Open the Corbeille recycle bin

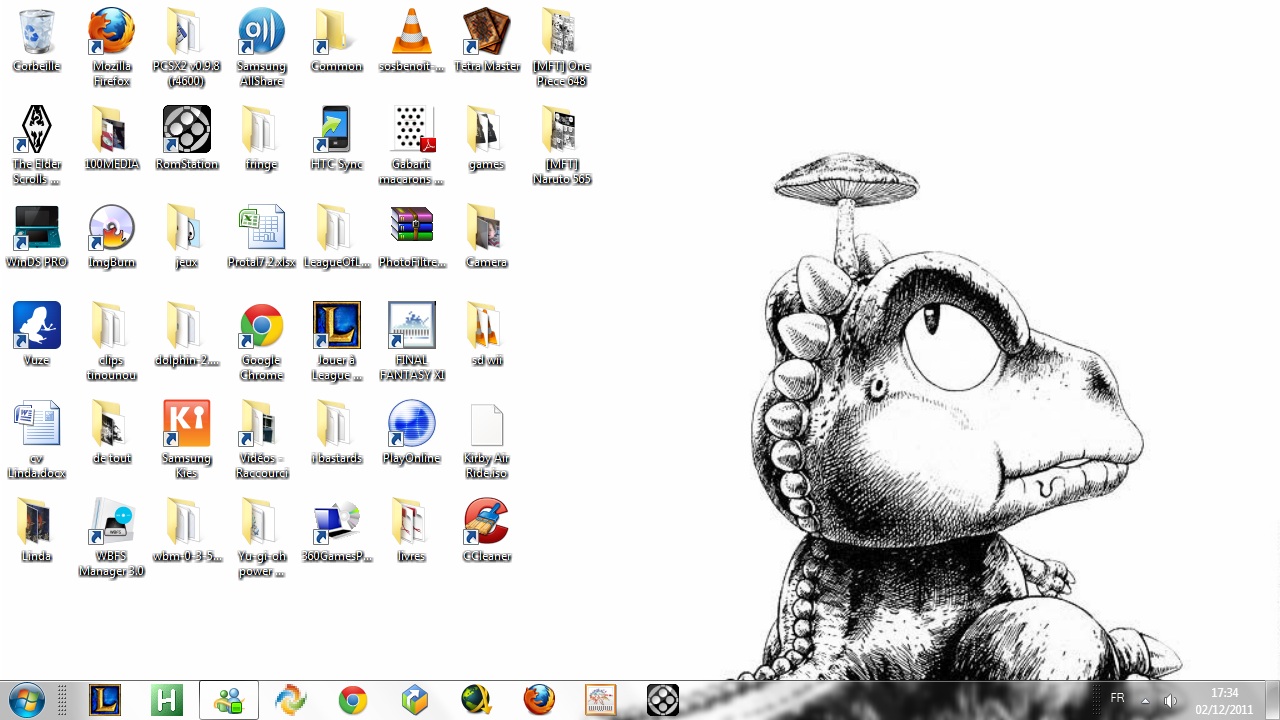pyautogui.click(x=37, y=40)
